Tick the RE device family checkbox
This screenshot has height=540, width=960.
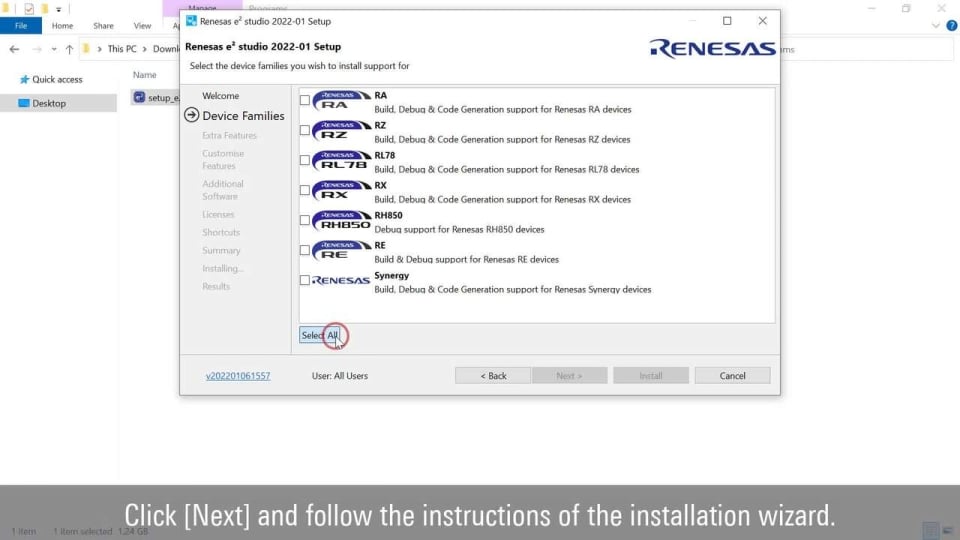304,250
